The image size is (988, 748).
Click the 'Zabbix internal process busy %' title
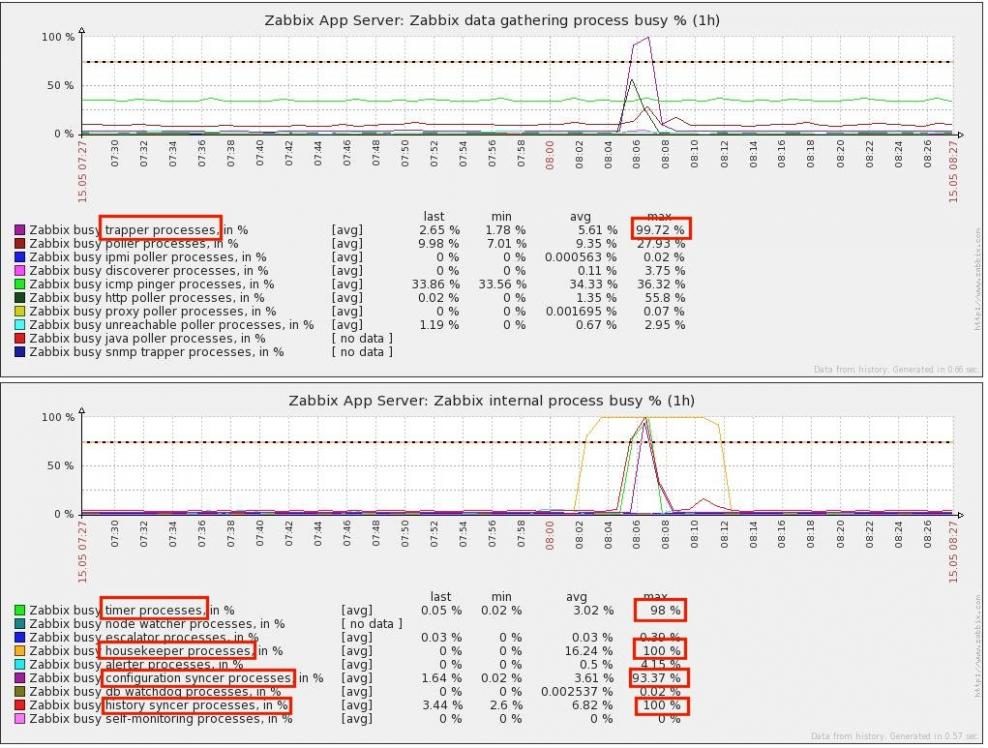click(491, 401)
